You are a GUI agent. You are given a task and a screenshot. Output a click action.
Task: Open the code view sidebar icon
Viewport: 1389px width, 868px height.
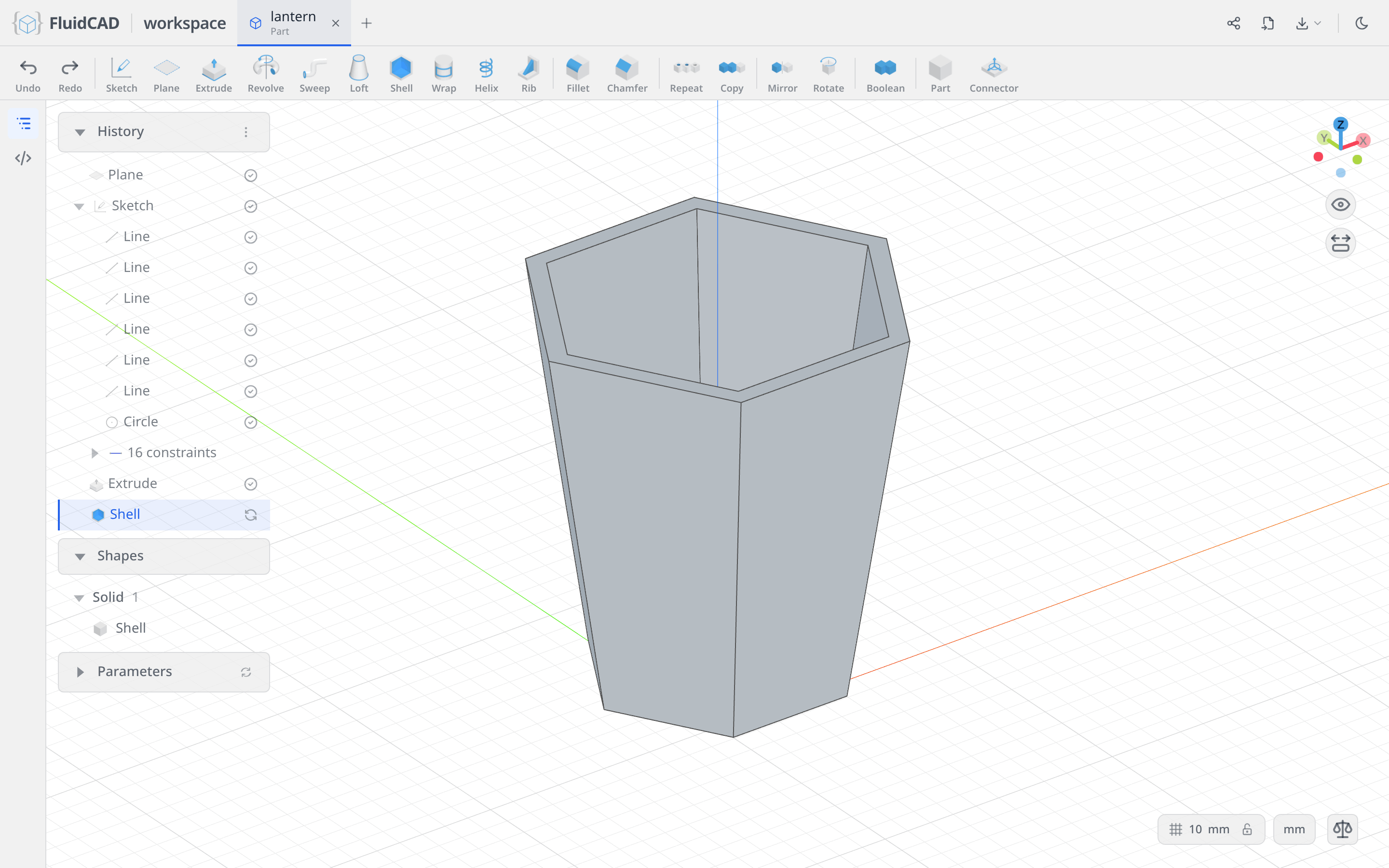(23, 158)
